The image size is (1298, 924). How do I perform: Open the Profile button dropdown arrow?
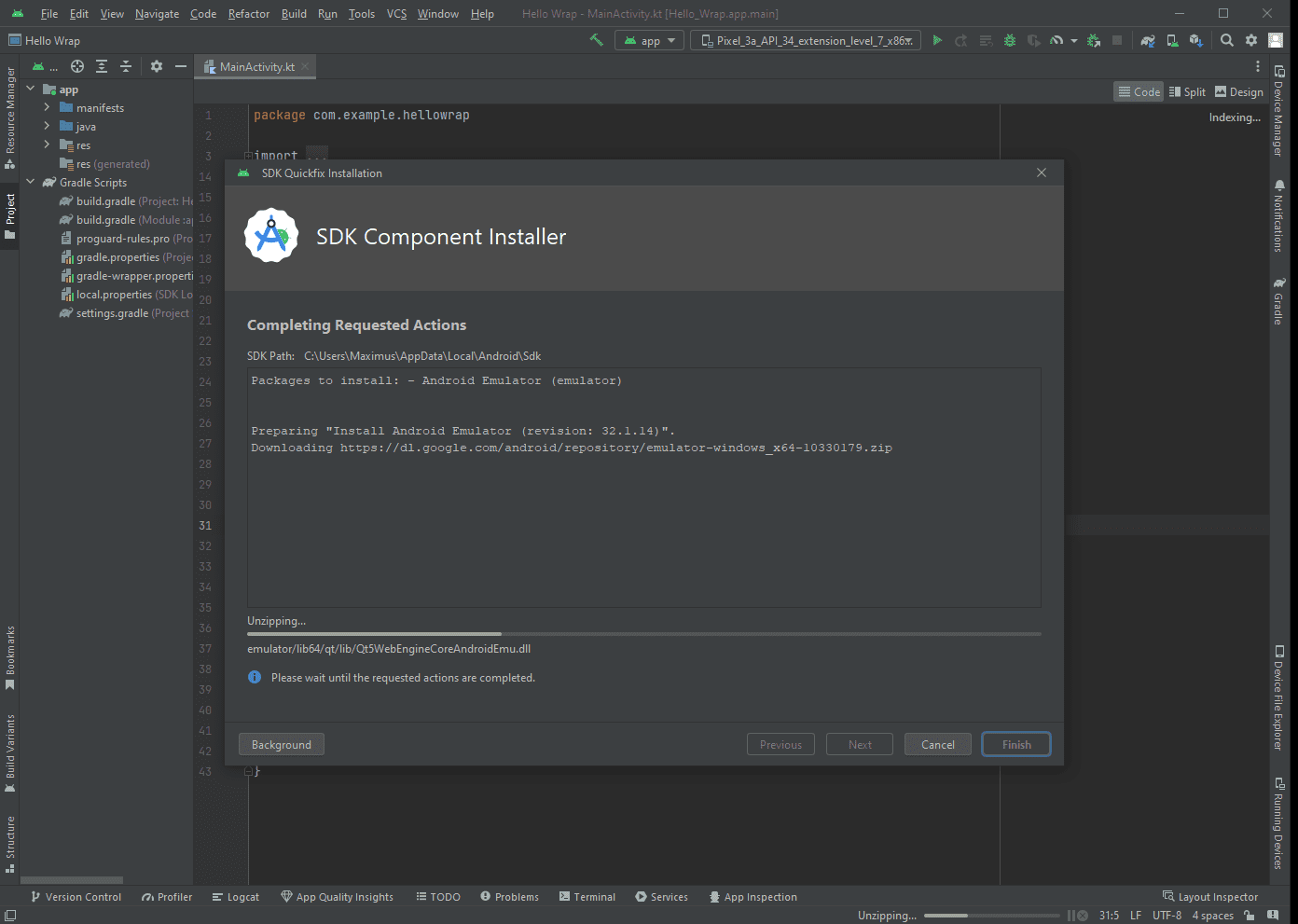click(x=1074, y=40)
